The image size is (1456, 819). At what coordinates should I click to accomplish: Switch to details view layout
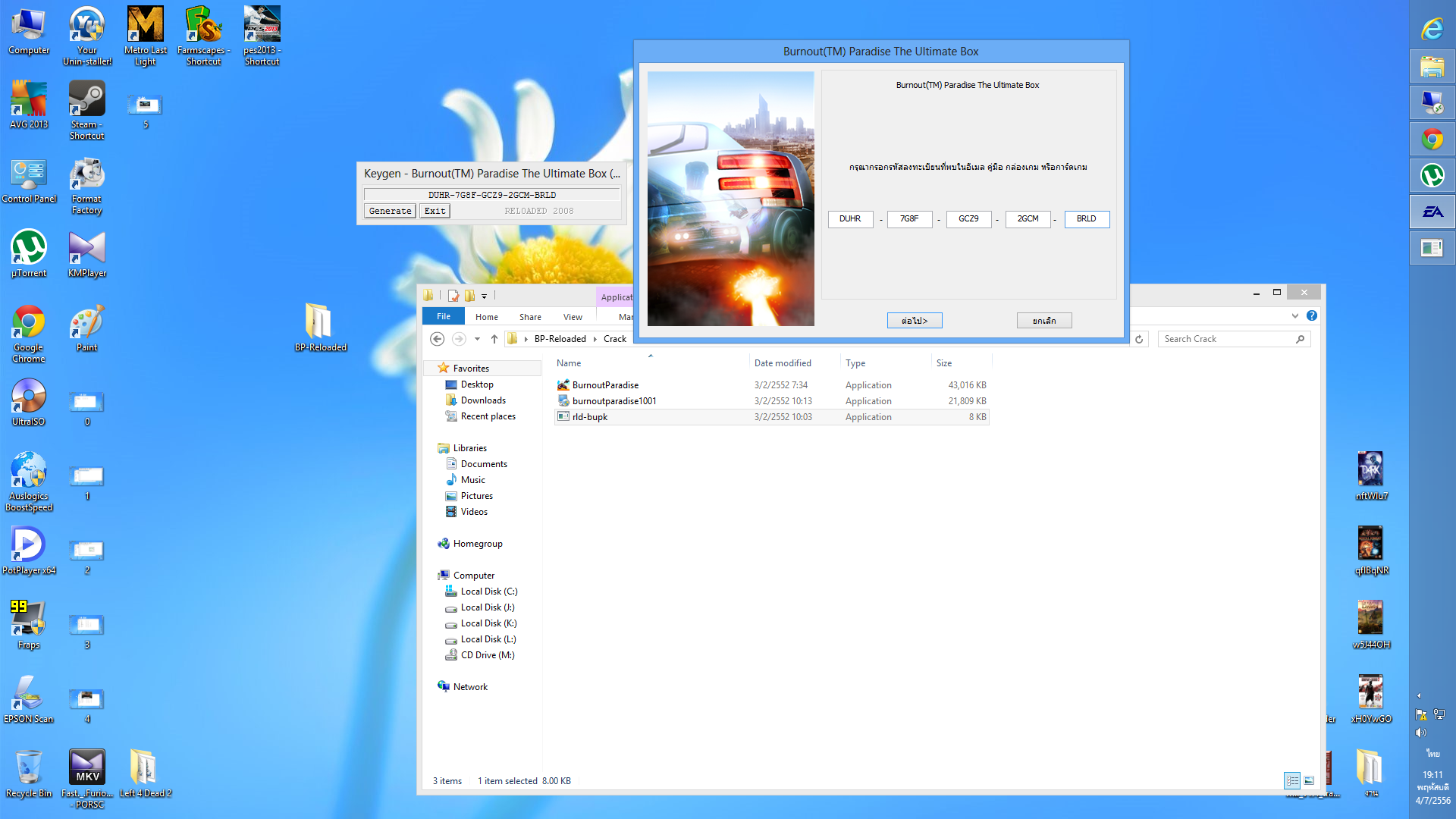click(1292, 780)
